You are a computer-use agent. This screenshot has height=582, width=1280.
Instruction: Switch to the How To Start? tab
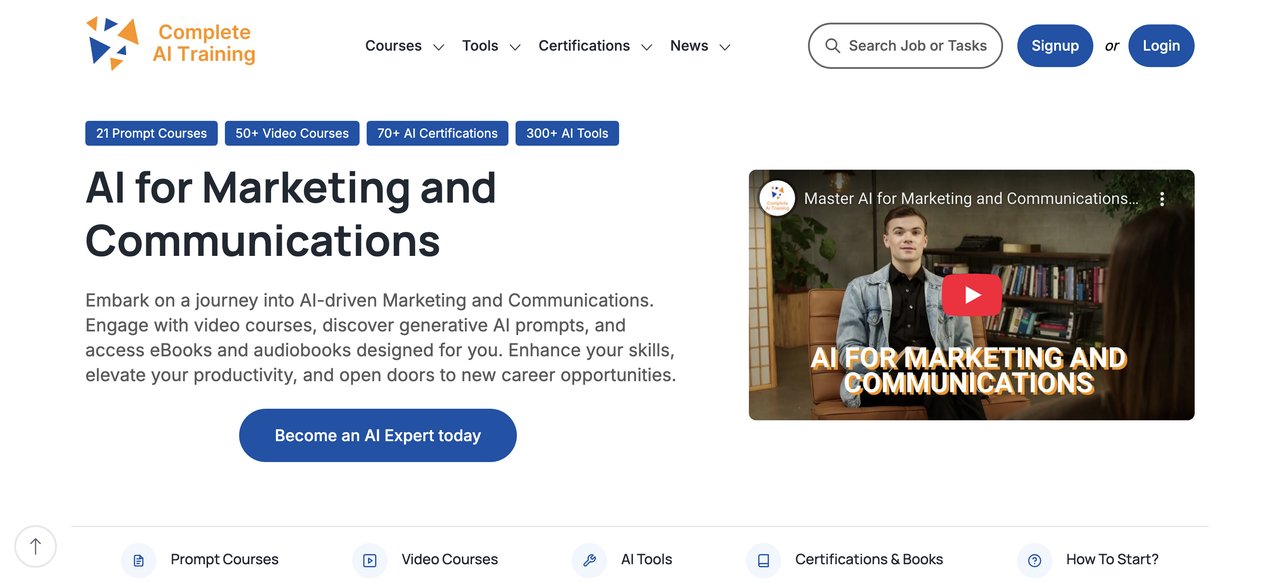pos(1088,560)
